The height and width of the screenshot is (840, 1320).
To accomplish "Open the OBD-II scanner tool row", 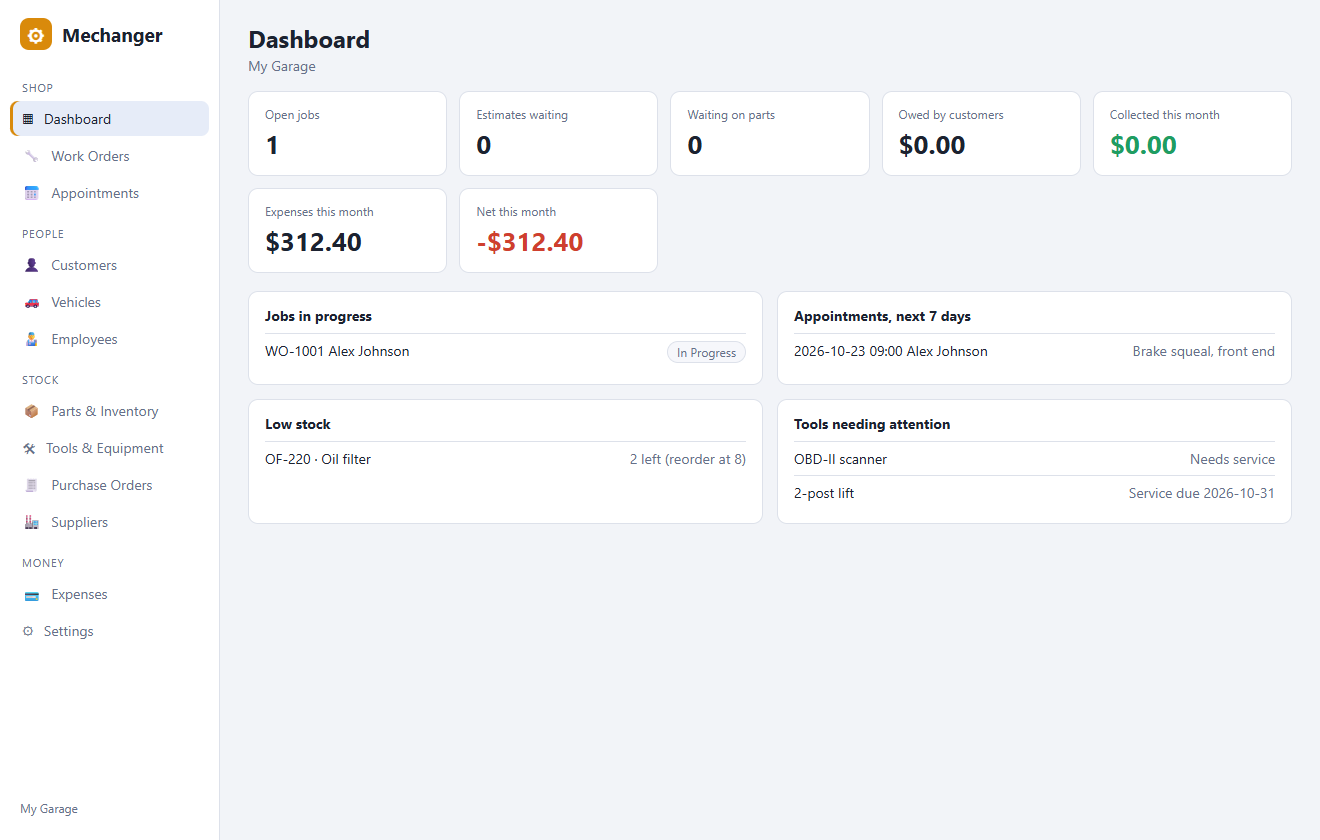I will click(x=1034, y=459).
